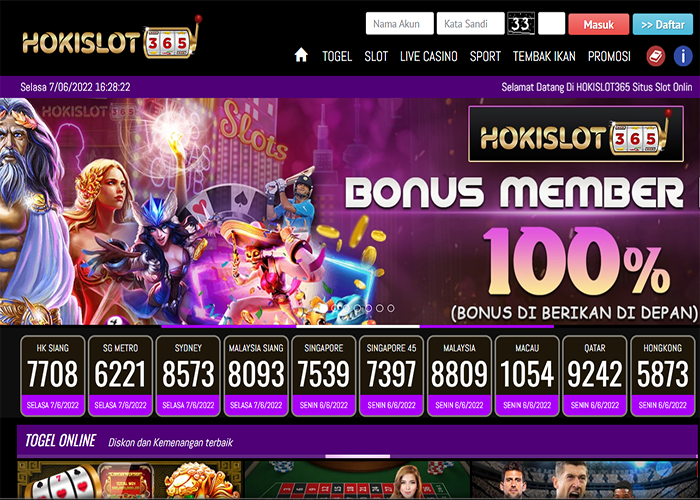
Task: Go to the LIVE CASINO section
Action: (x=429, y=56)
